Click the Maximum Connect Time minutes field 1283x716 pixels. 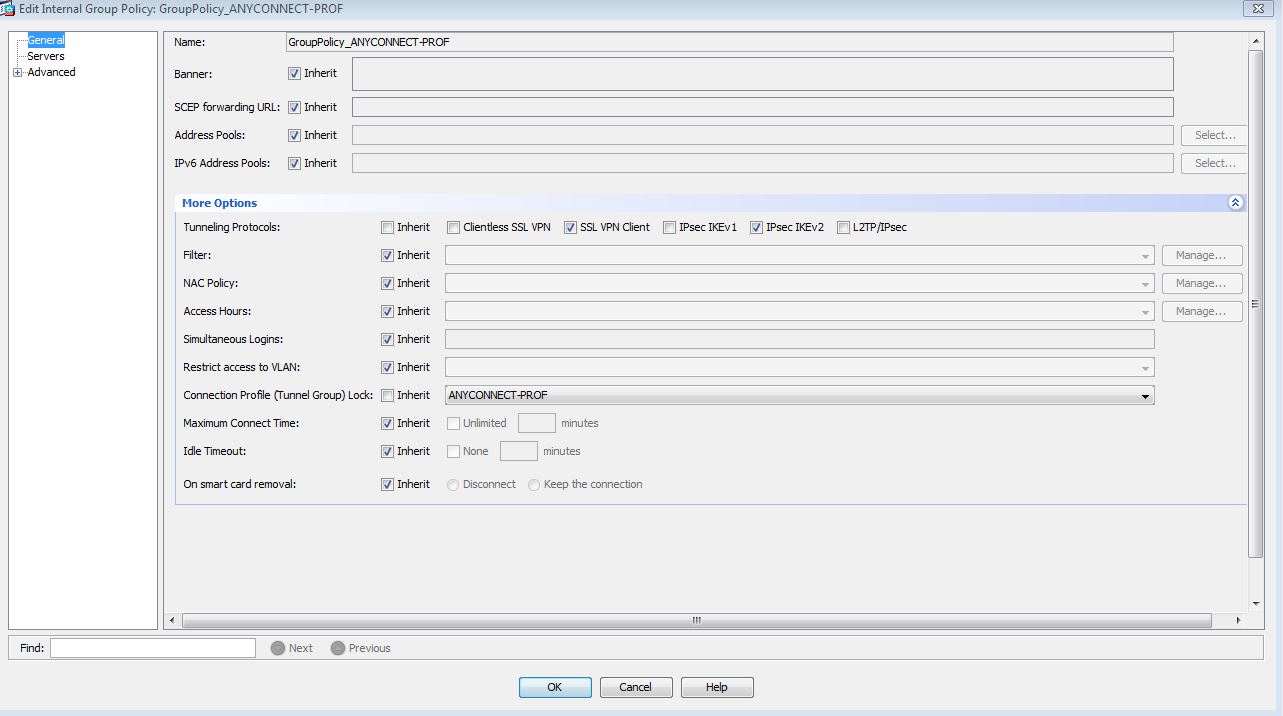point(537,423)
